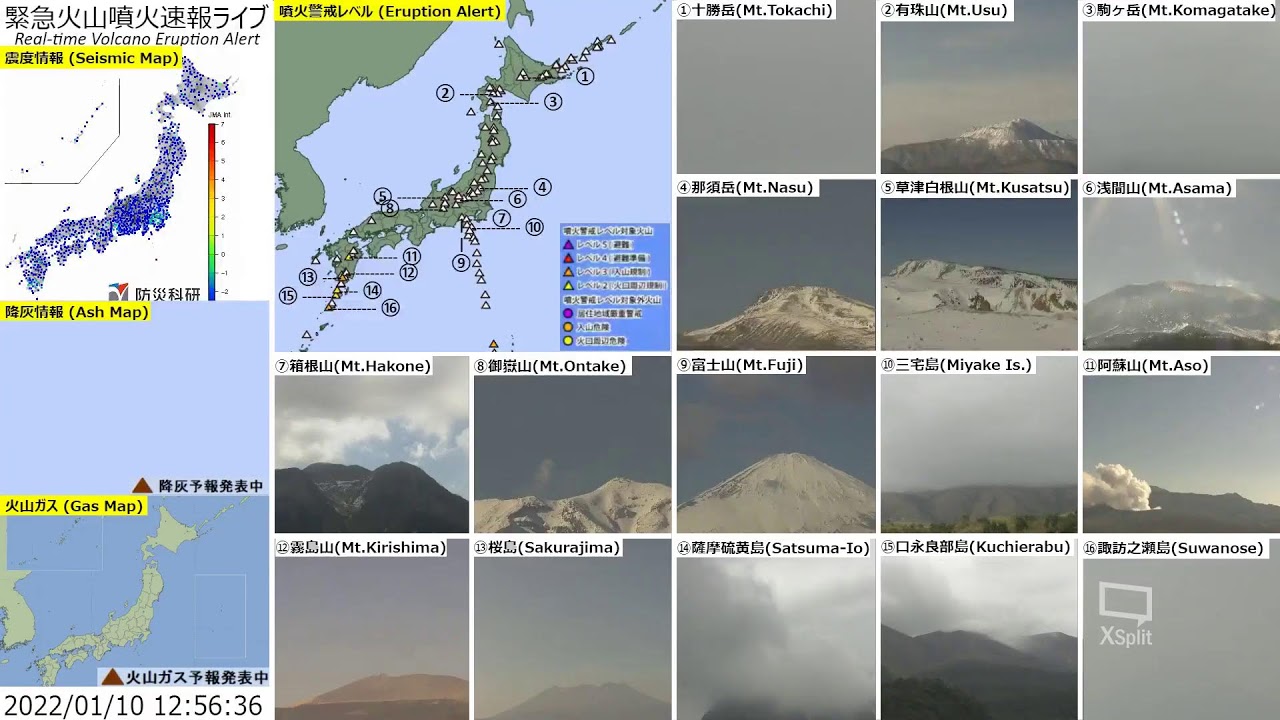Select map marker ⑬ for Sakurajima
The height and width of the screenshot is (720, 1280).
[308, 277]
